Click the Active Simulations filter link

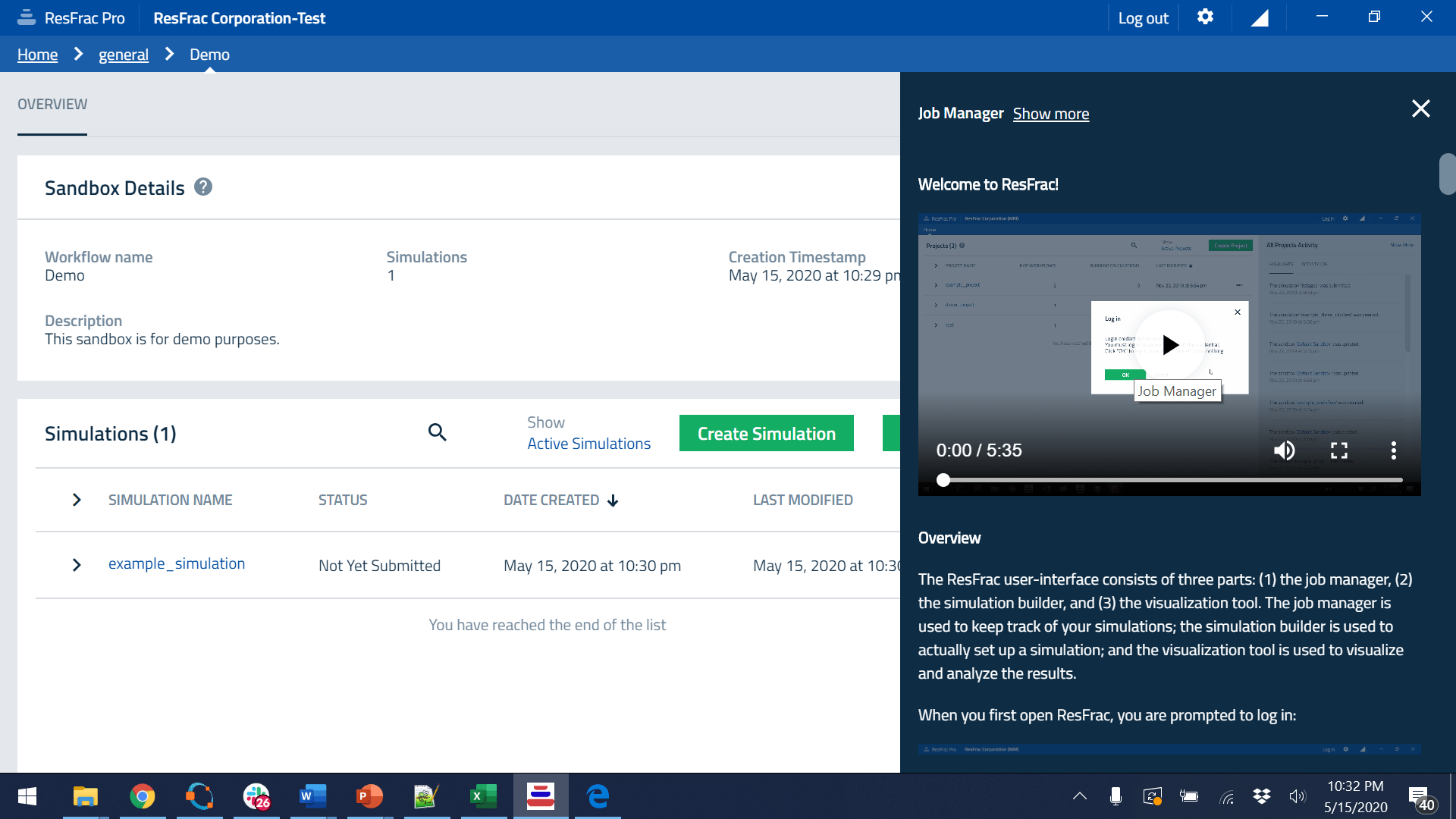point(588,444)
